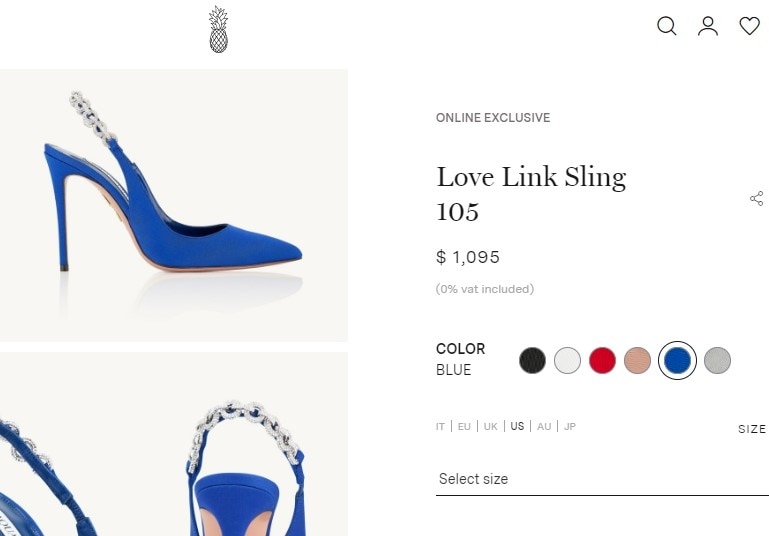
Task: Click the pineapple logo icon
Action: pos(218,29)
